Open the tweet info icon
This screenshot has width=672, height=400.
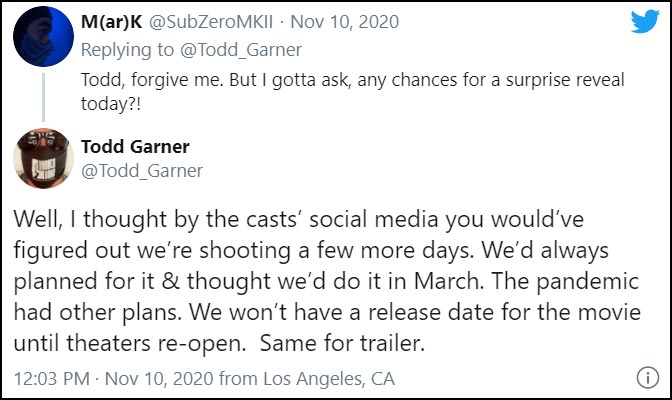coord(646,378)
